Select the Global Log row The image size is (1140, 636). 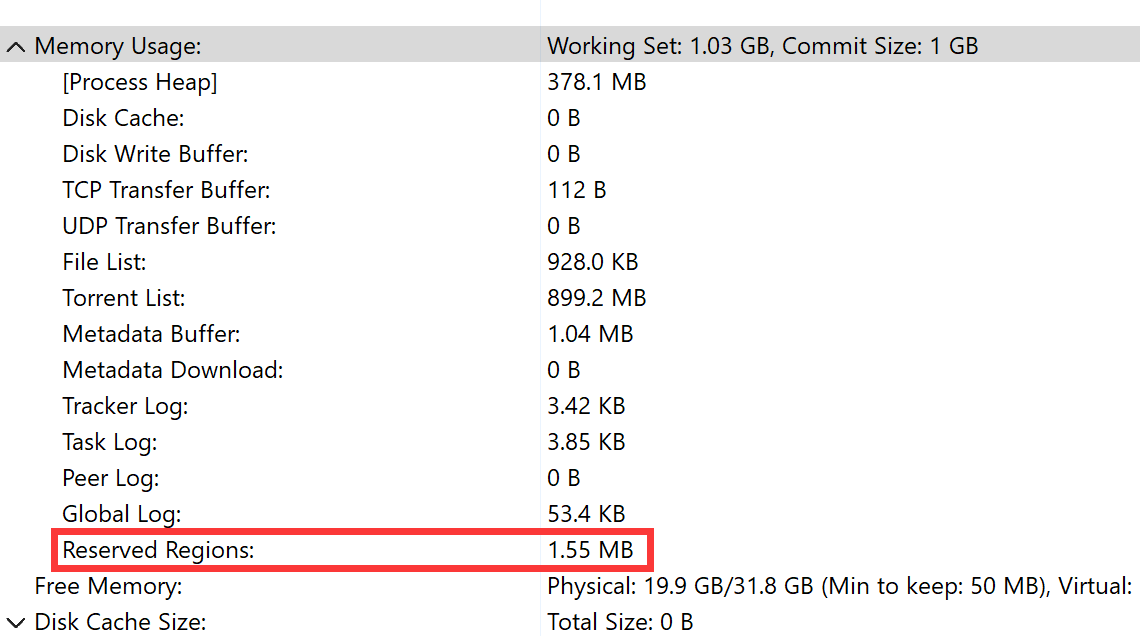tap(570, 513)
